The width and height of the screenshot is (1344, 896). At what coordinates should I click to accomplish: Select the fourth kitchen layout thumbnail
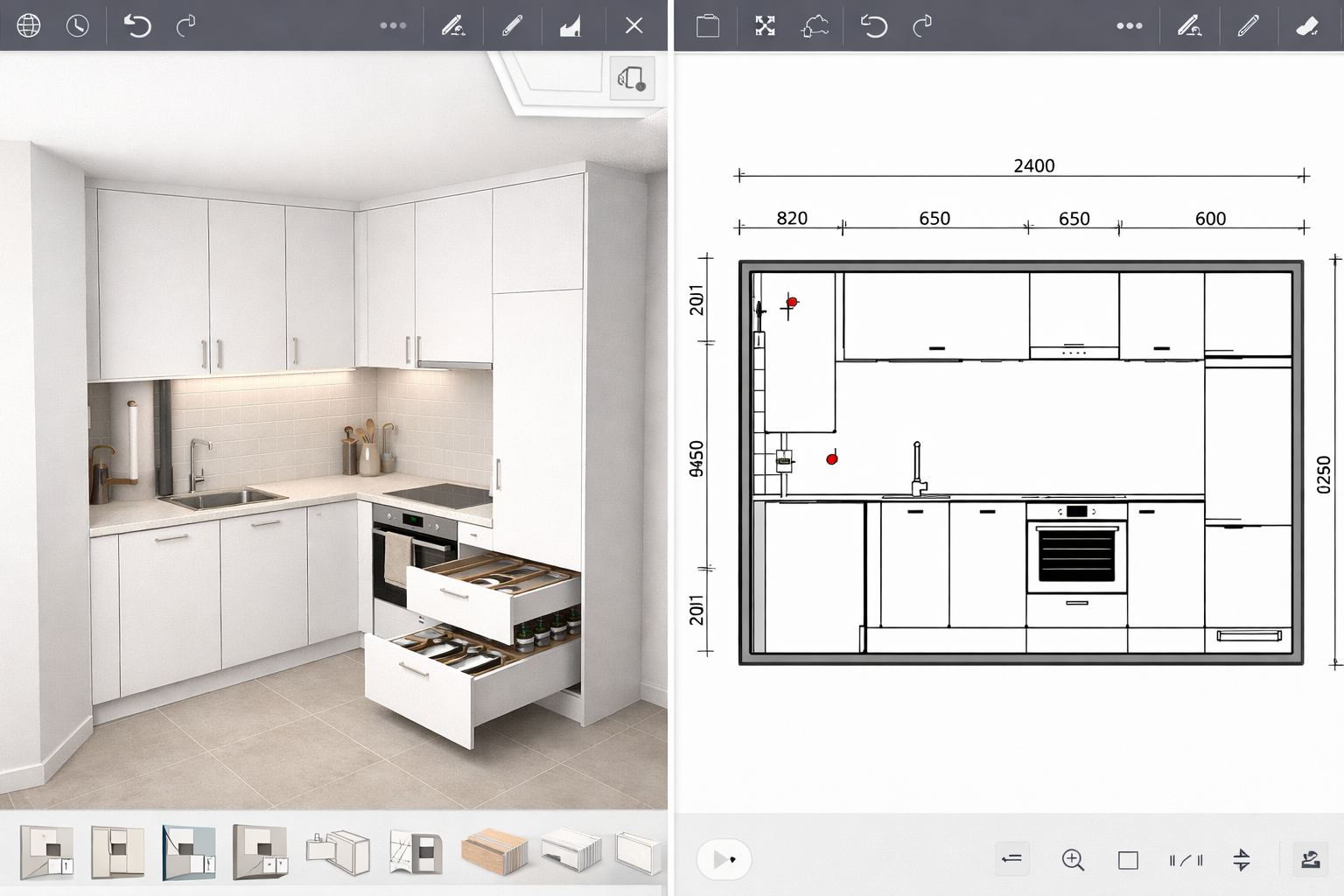click(260, 852)
